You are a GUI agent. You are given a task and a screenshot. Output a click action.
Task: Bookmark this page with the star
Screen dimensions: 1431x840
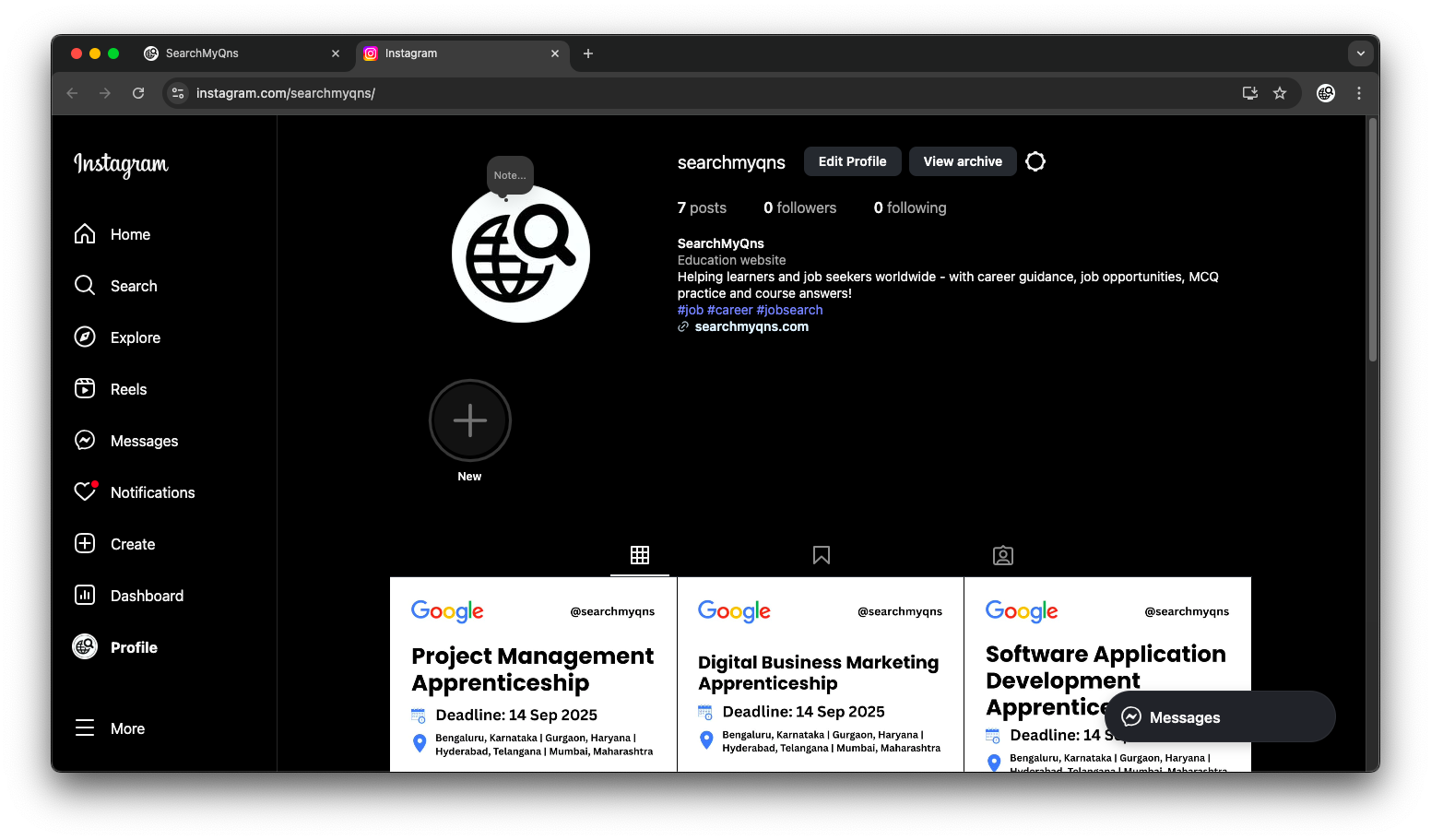(x=1280, y=93)
